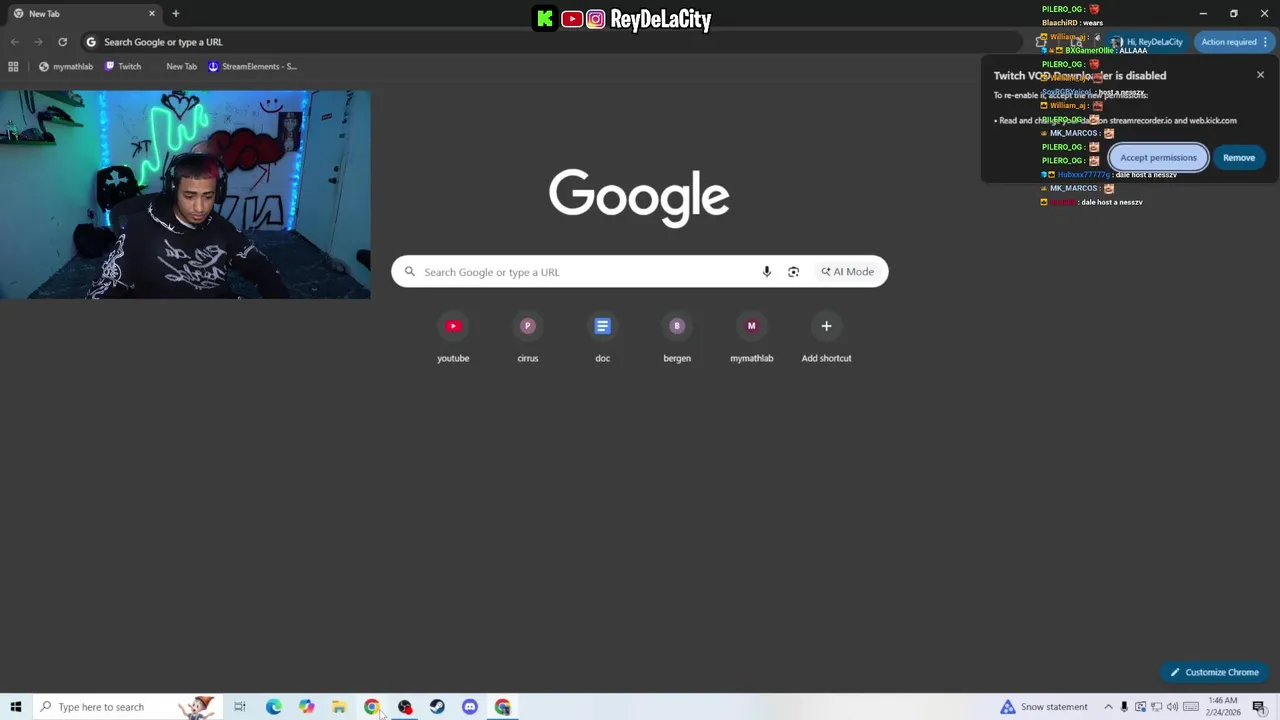Open Google Lens image search icon
Image resolution: width=1280 pixels, height=720 pixels.
pos(793,272)
